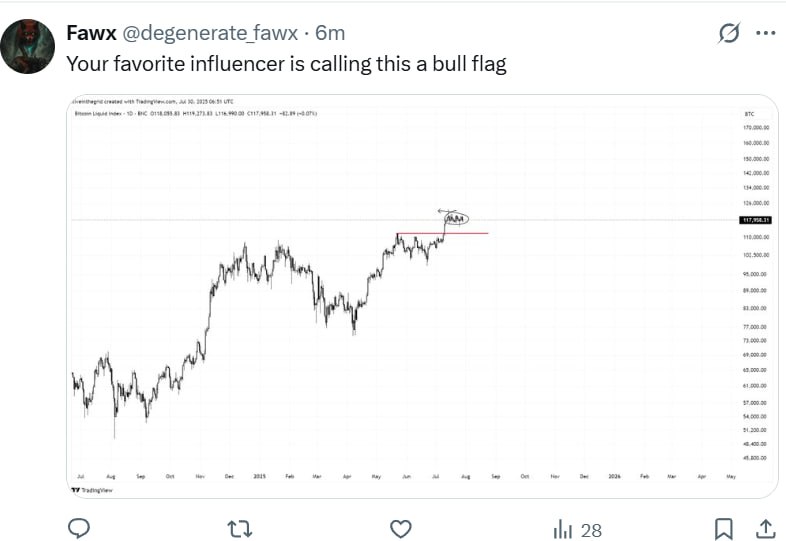Click the Grok explain post icon
Viewport: 786px width, 541px height.
(730, 33)
